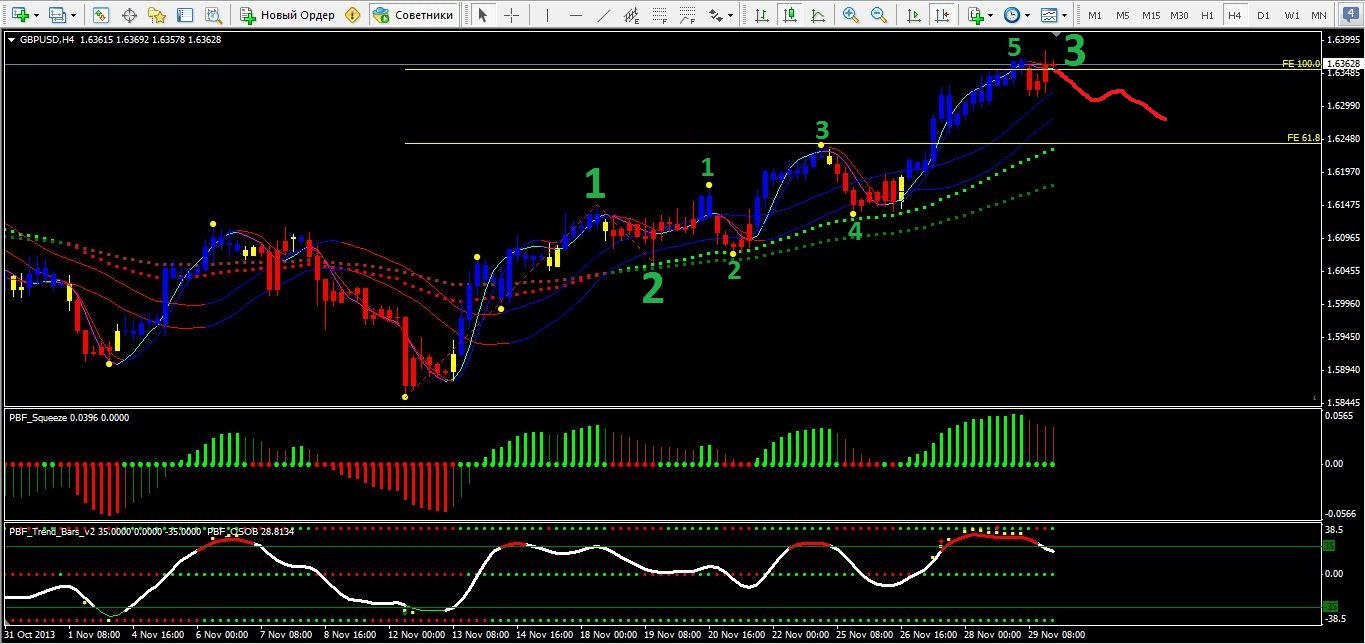1365x644 pixels.
Task: Open the chart templates icon
Action: 1048,15
